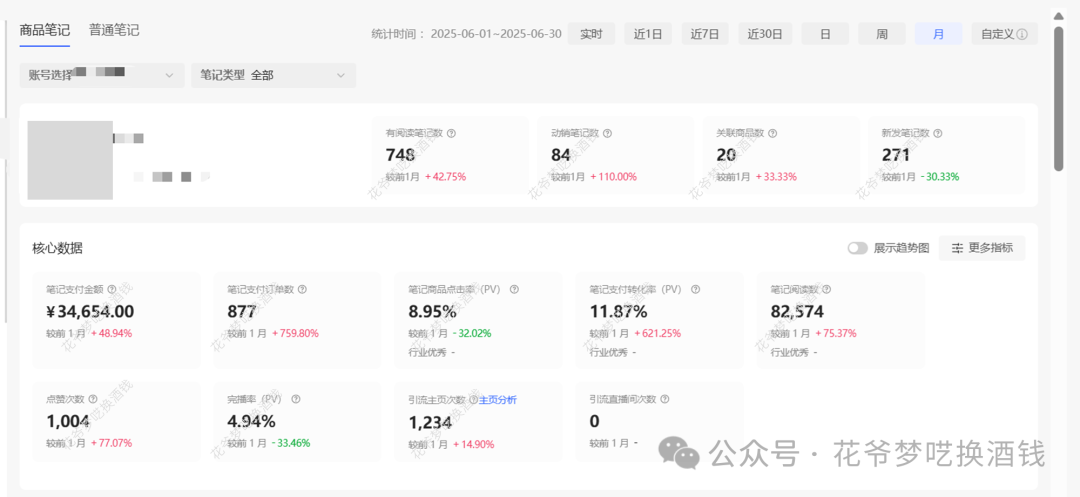Open the 账号选择 dropdown
The width and height of the screenshot is (1080, 497).
102,76
